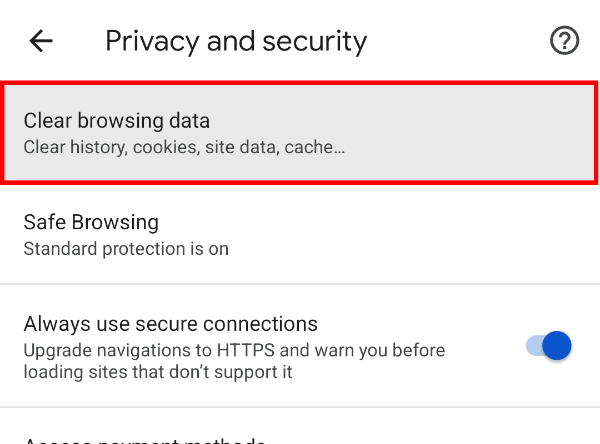The image size is (600, 444).
Task: Tap the back arrow icon
Action: coord(41,41)
